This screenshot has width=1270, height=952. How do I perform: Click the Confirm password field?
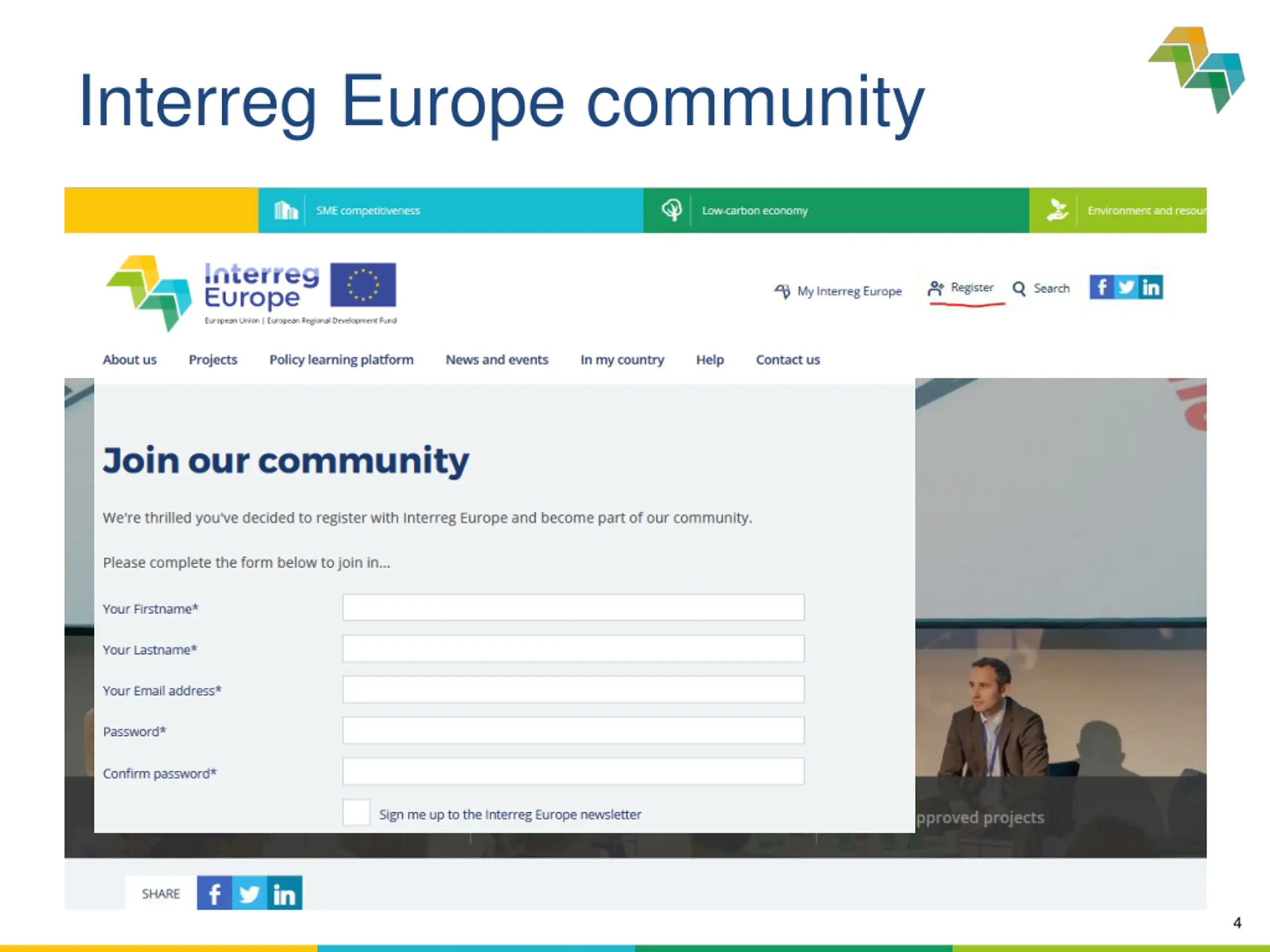click(x=573, y=771)
